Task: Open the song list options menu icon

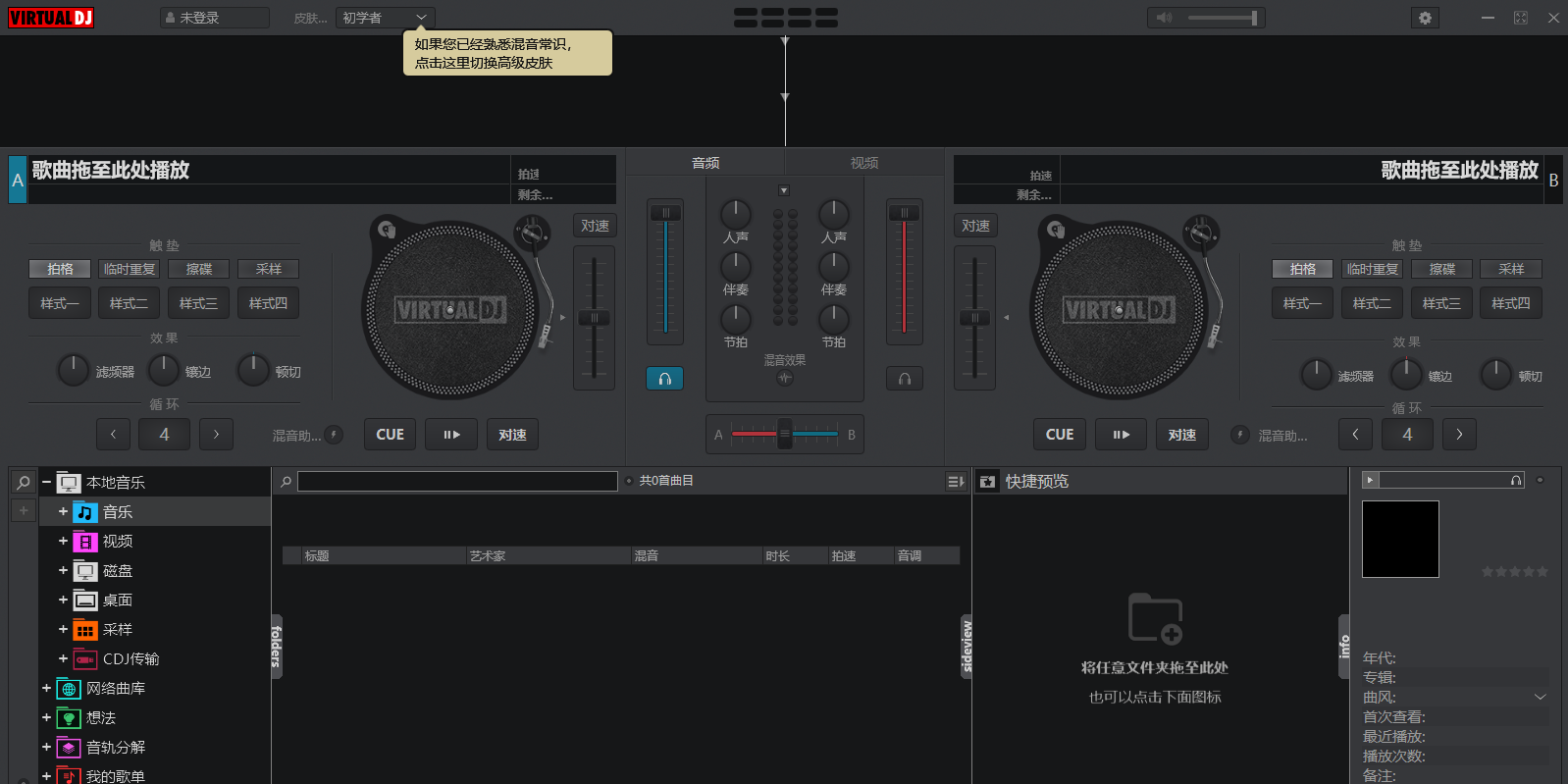Action: (955, 482)
